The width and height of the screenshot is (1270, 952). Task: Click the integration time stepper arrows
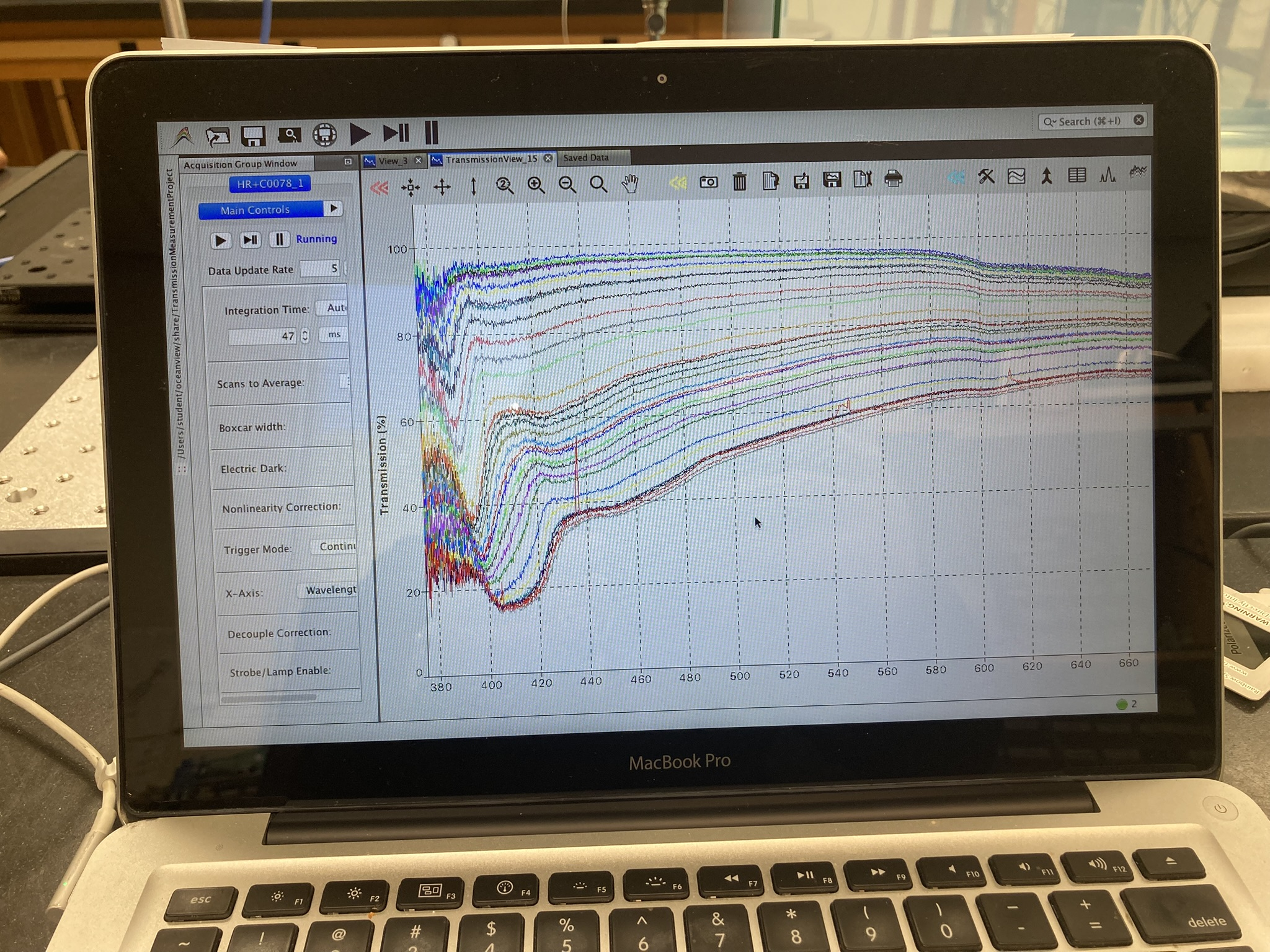[x=304, y=336]
